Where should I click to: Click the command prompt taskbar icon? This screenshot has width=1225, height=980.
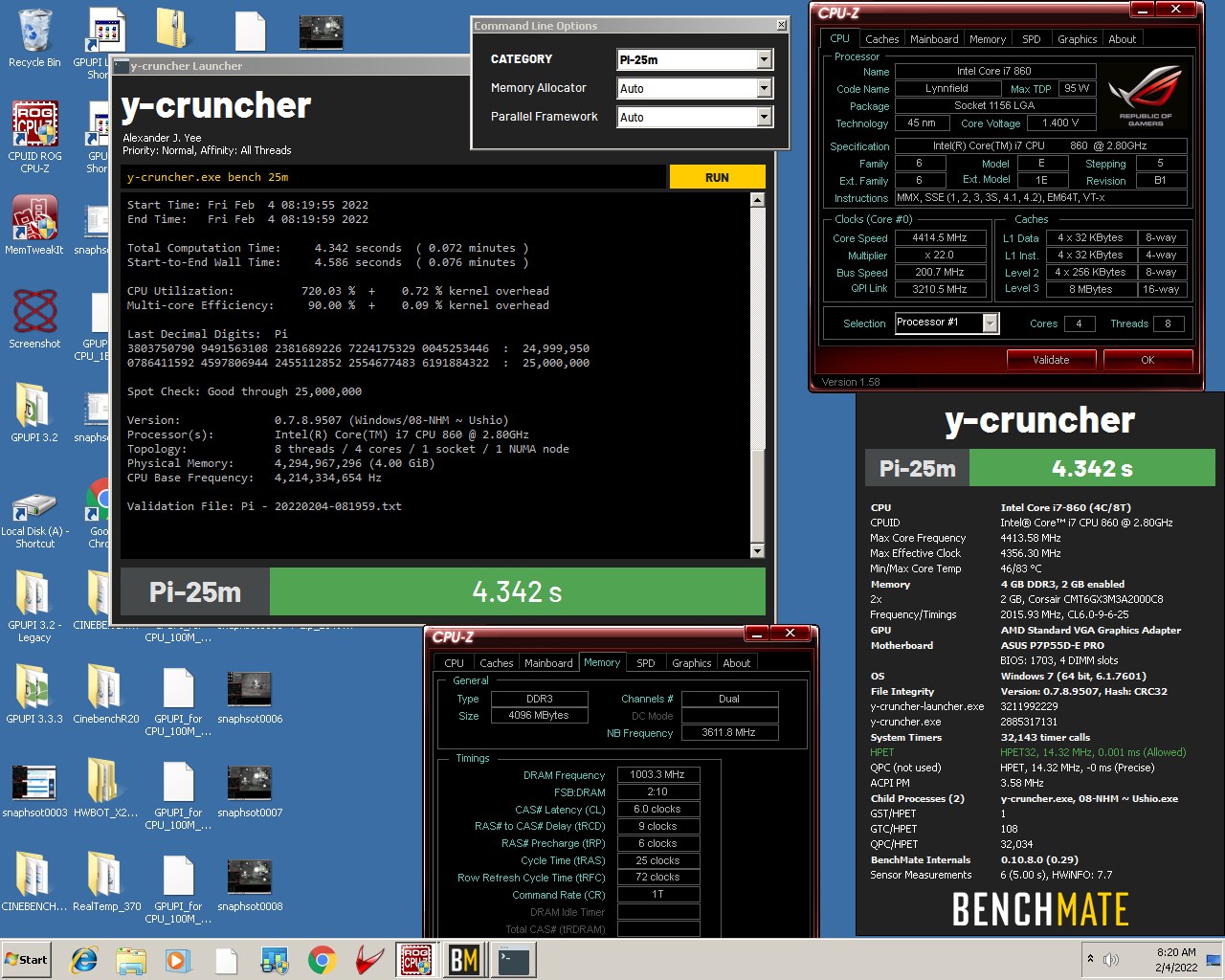click(514, 960)
